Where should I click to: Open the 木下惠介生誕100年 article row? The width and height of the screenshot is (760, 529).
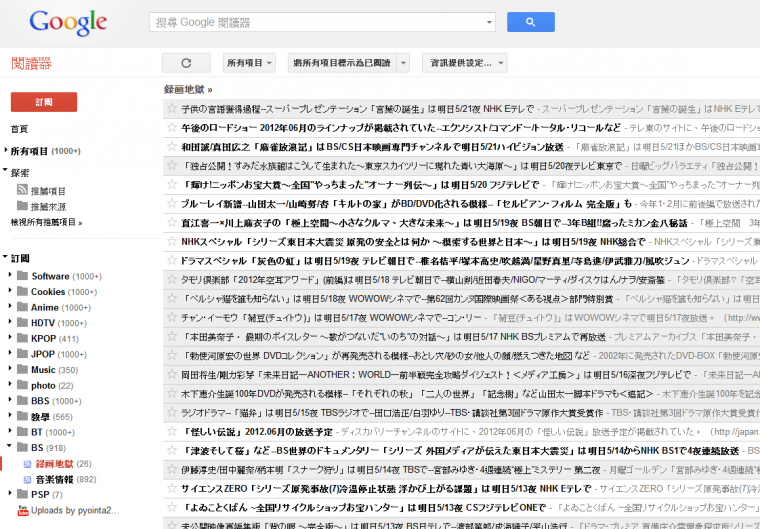point(461,393)
